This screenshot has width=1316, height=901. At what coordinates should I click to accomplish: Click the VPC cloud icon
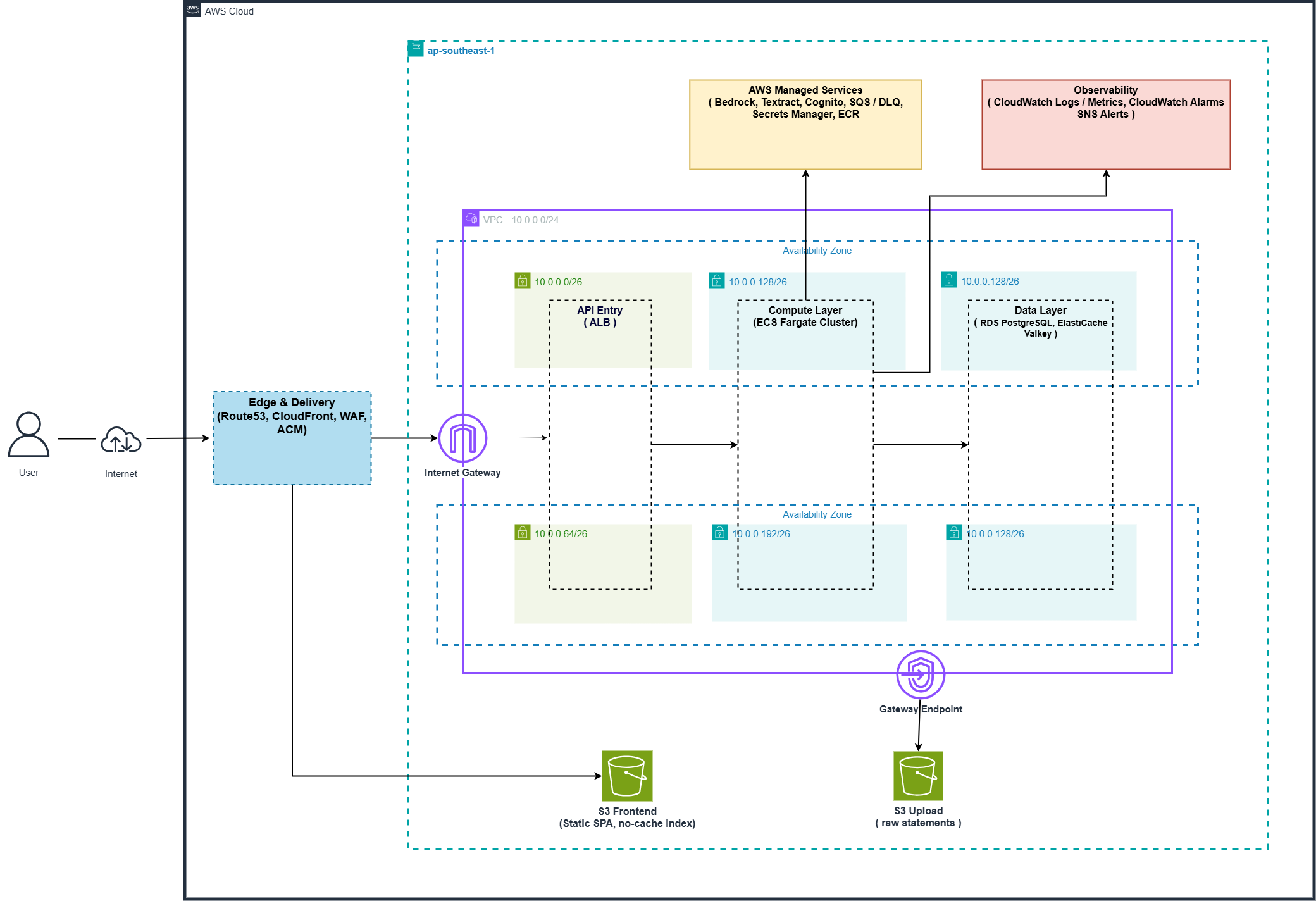click(x=472, y=219)
